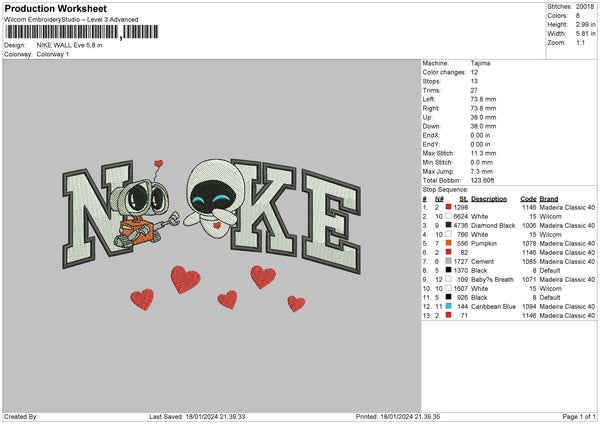Select the Max Jump value 7.3 mm
600x424 pixels.
coord(482,171)
